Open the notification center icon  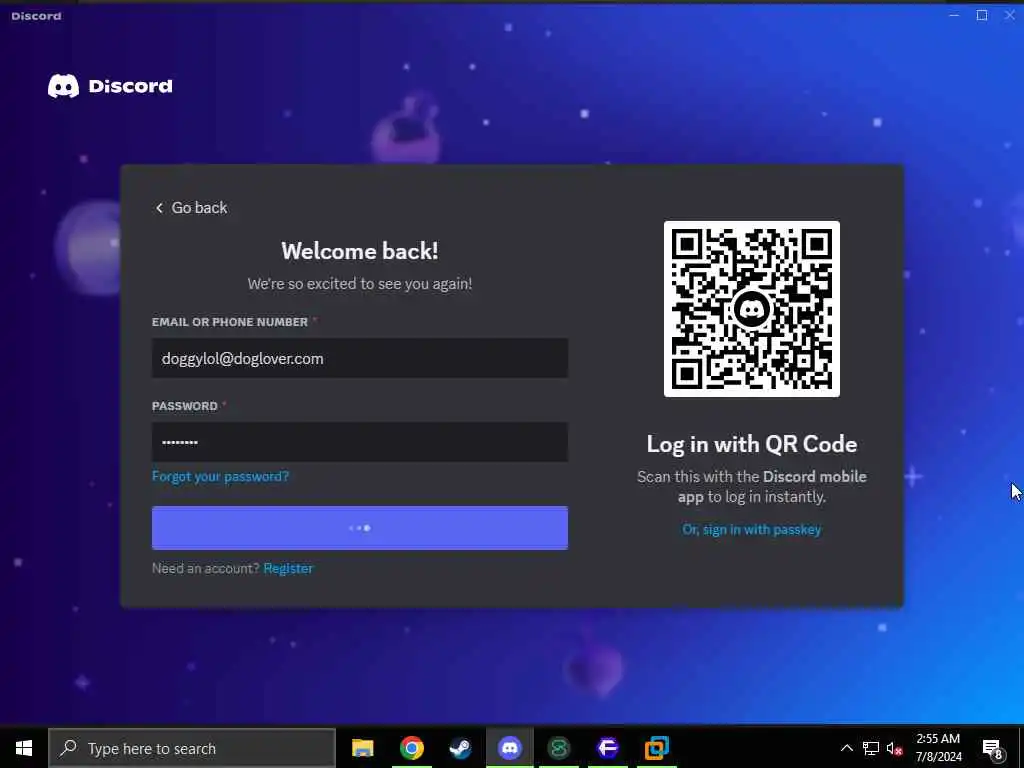click(x=992, y=748)
